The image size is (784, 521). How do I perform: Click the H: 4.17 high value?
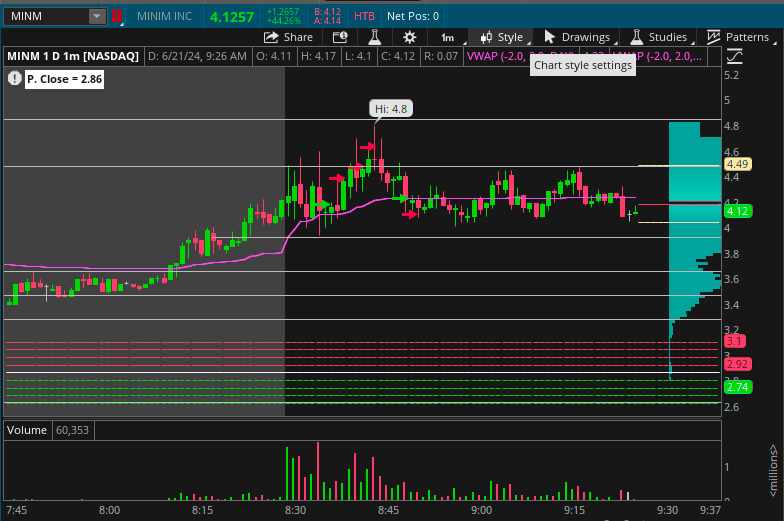click(x=318, y=56)
